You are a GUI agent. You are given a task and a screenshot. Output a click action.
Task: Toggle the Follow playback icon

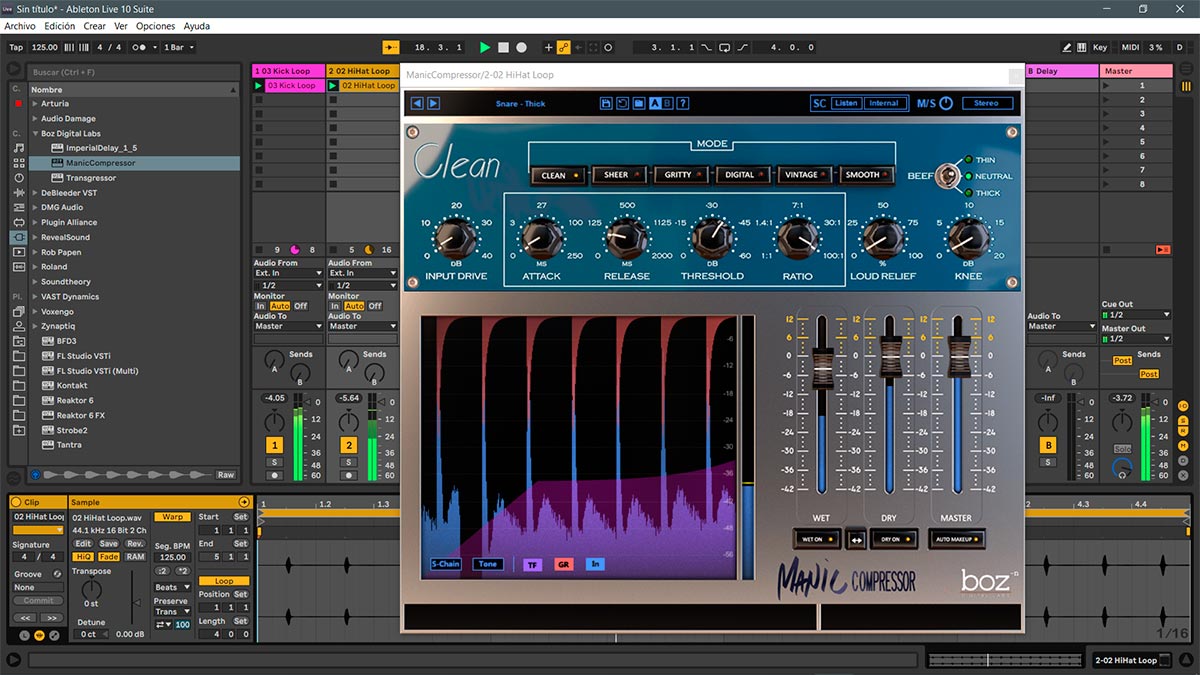[x=391, y=47]
